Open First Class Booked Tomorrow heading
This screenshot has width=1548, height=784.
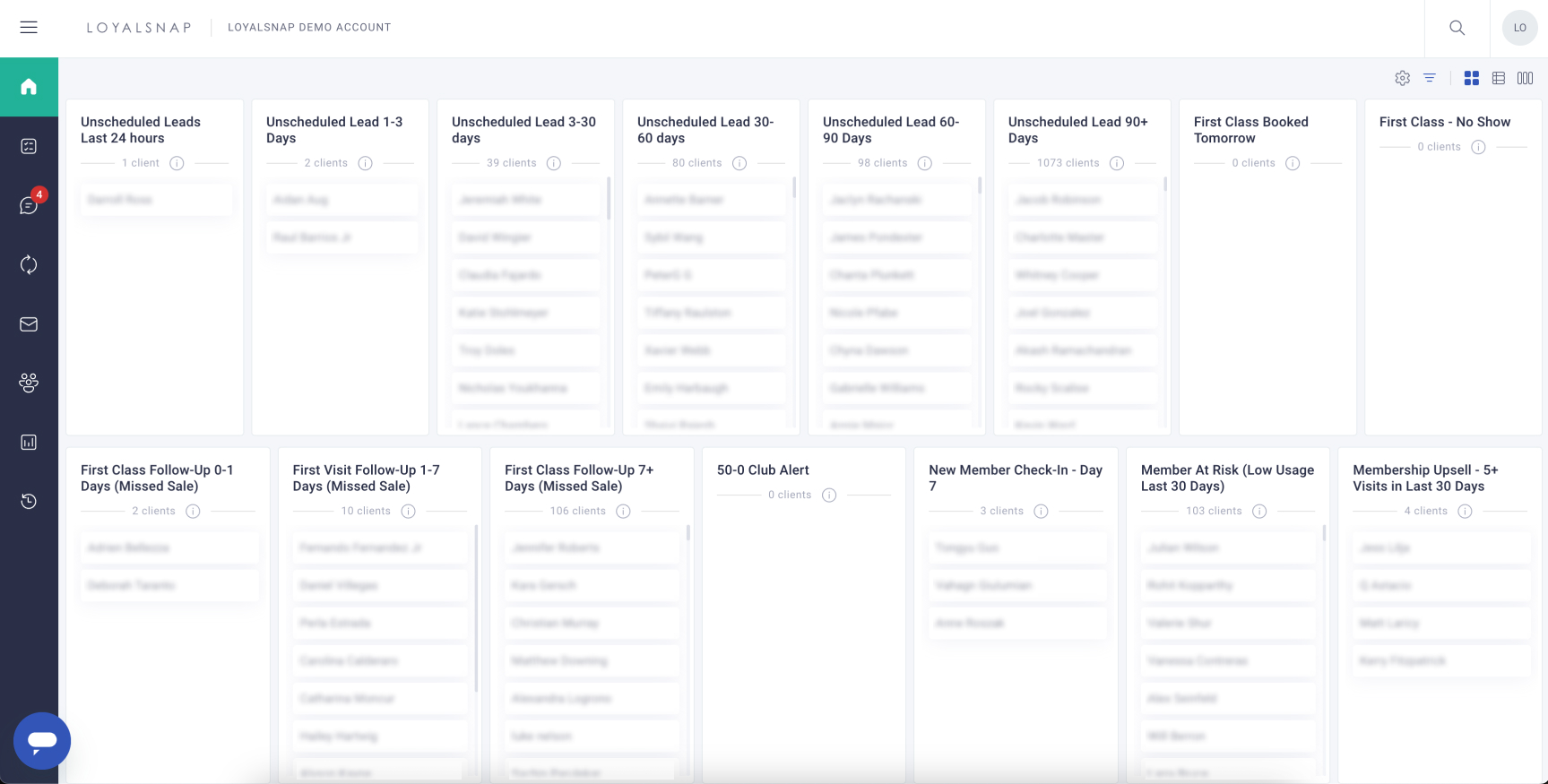pyautogui.click(x=1251, y=130)
